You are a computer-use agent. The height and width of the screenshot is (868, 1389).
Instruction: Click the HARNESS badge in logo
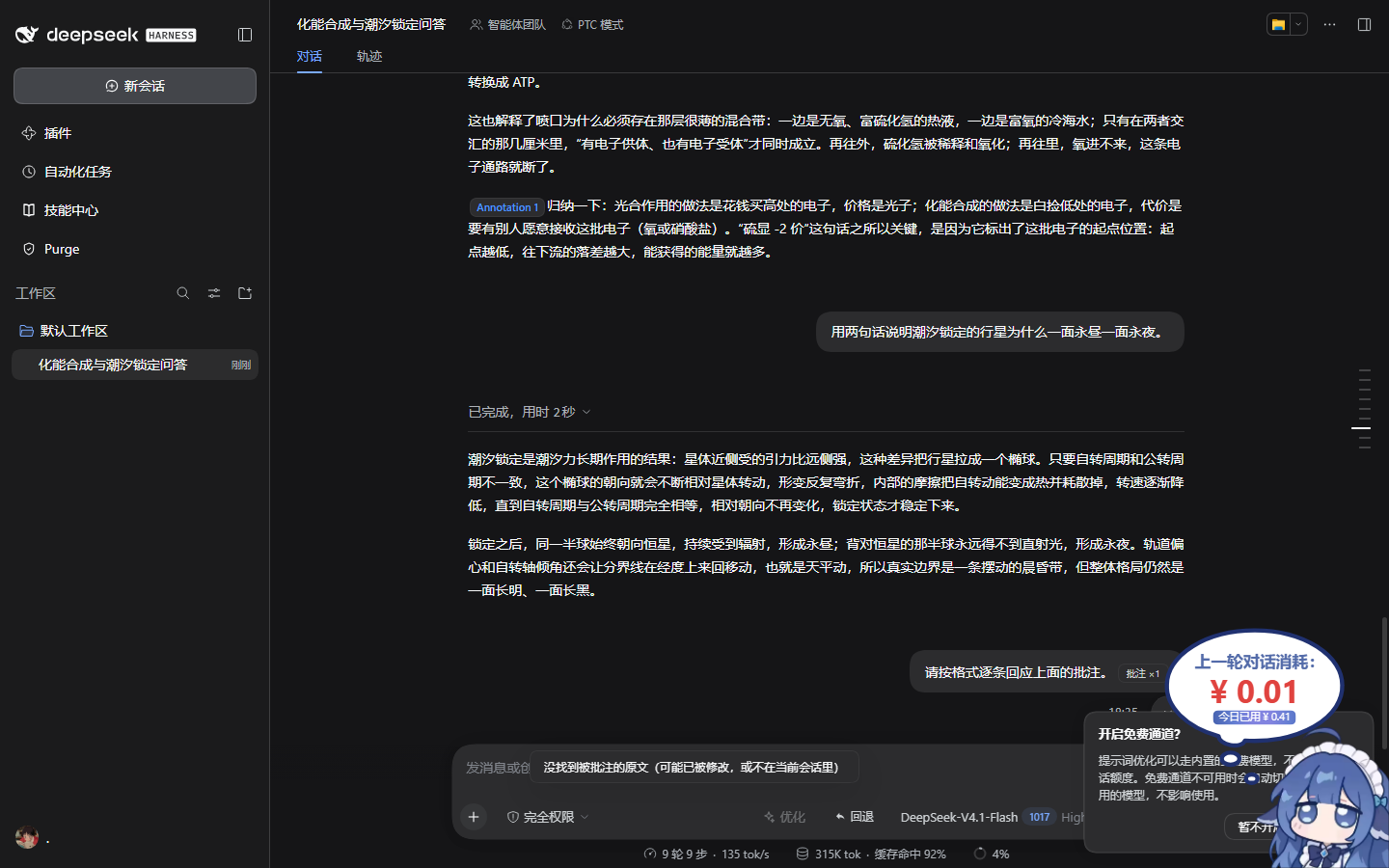tap(171, 35)
